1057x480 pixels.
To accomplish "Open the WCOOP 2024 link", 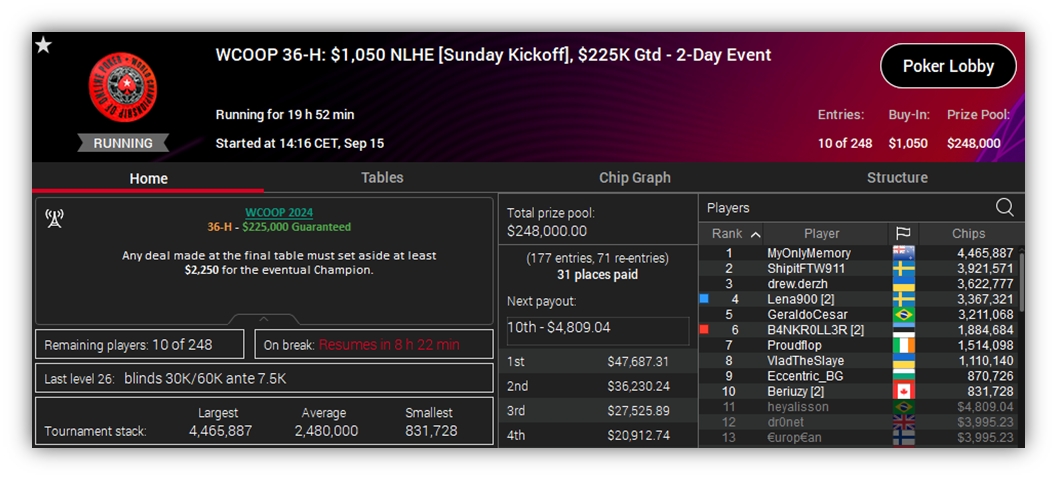I will pos(279,213).
